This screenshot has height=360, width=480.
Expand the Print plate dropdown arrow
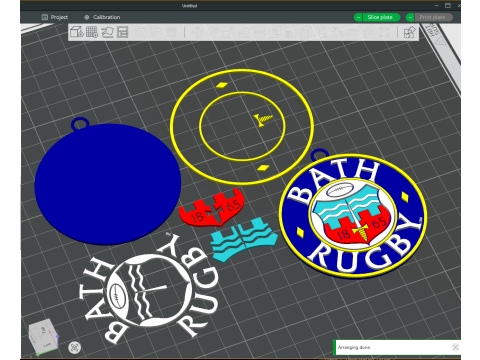(410, 17)
